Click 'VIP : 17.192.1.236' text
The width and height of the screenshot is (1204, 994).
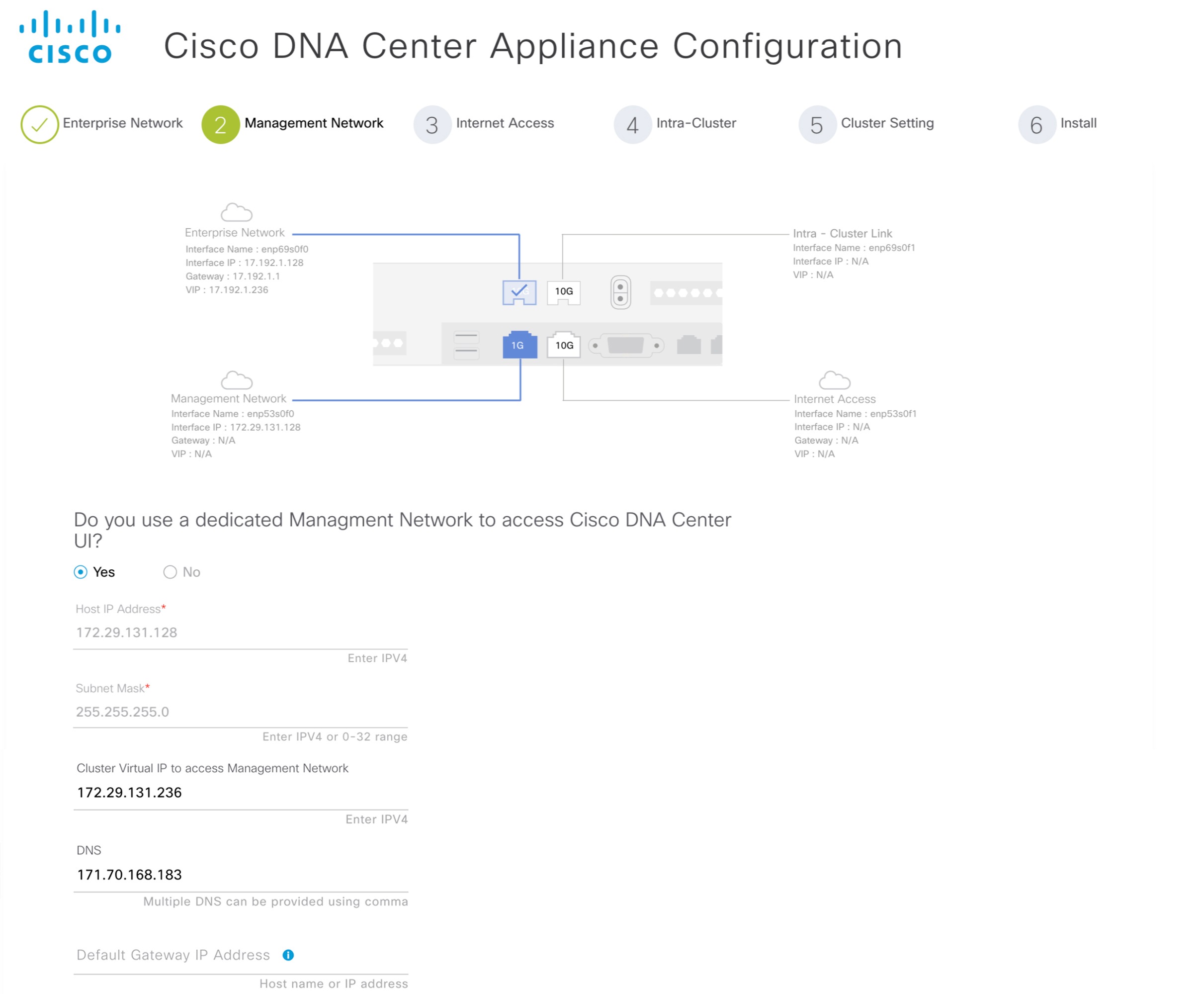click(x=227, y=289)
